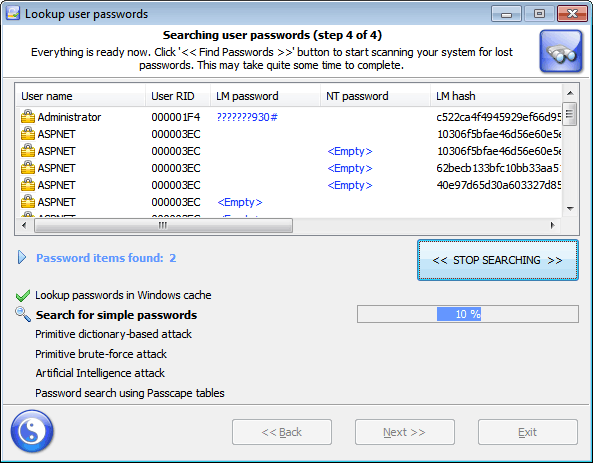Viewport: 593px width, 463px height.
Task: Click the magnifier icon beside Search for simple passwords
Action: tap(23, 314)
